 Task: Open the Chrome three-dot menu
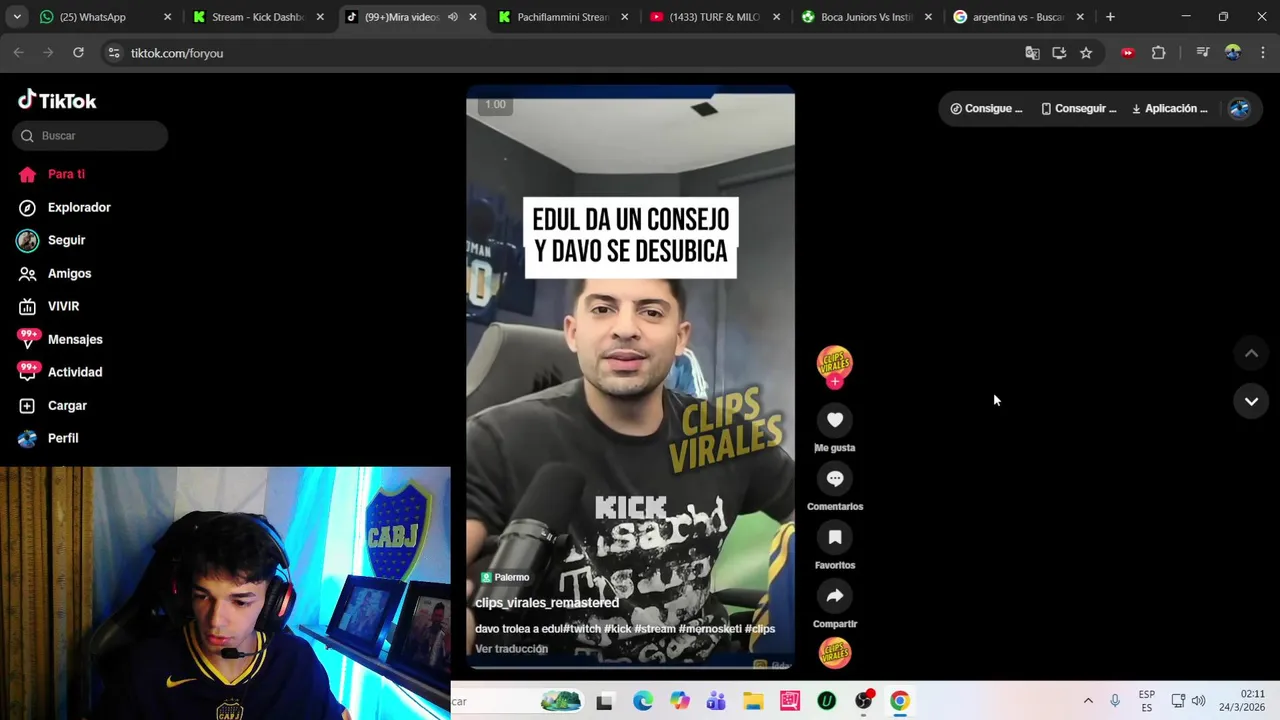[1263, 53]
